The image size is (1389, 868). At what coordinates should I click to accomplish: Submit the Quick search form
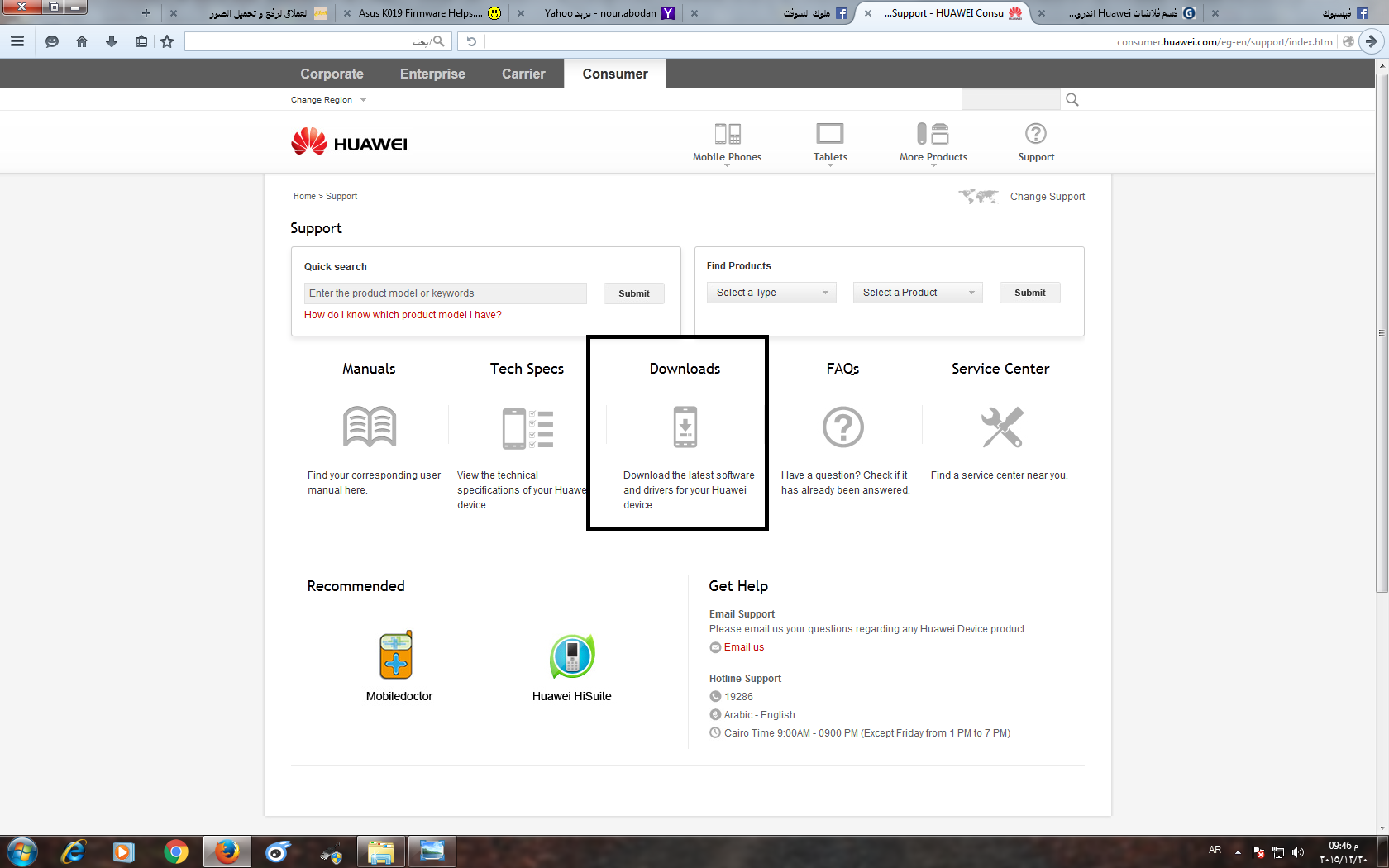click(634, 293)
